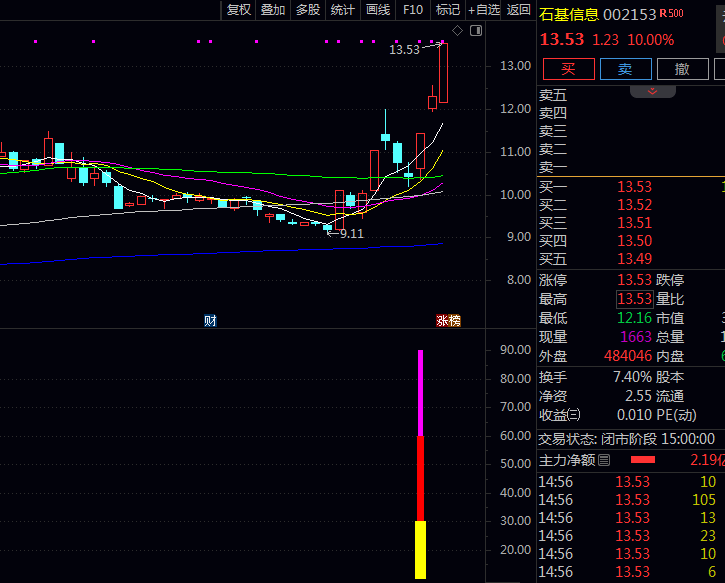This screenshot has width=725, height=583.
Task: Click the 卖一 order row label
Action: [553, 167]
